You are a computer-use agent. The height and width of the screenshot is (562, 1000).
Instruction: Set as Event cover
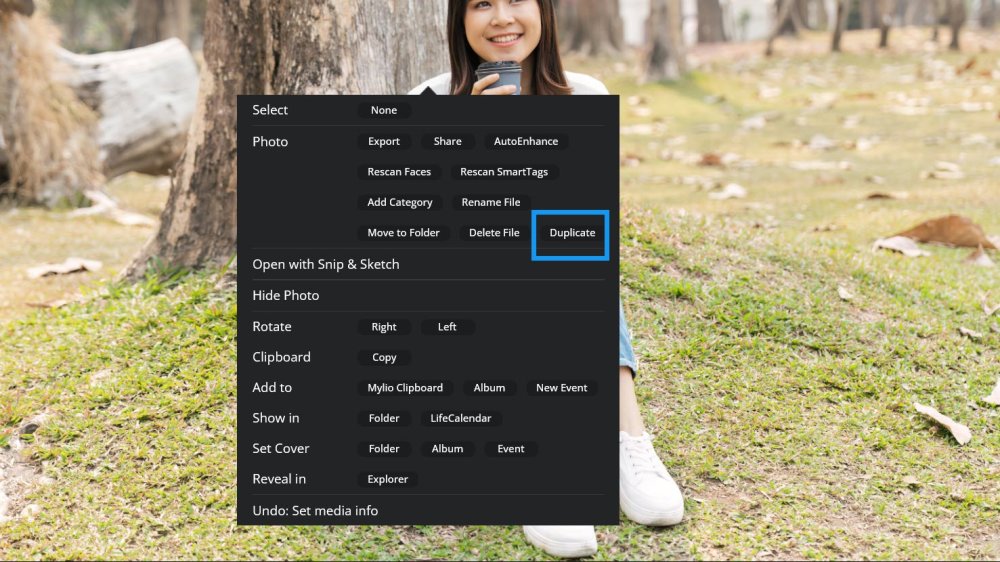pyautogui.click(x=510, y=449)
